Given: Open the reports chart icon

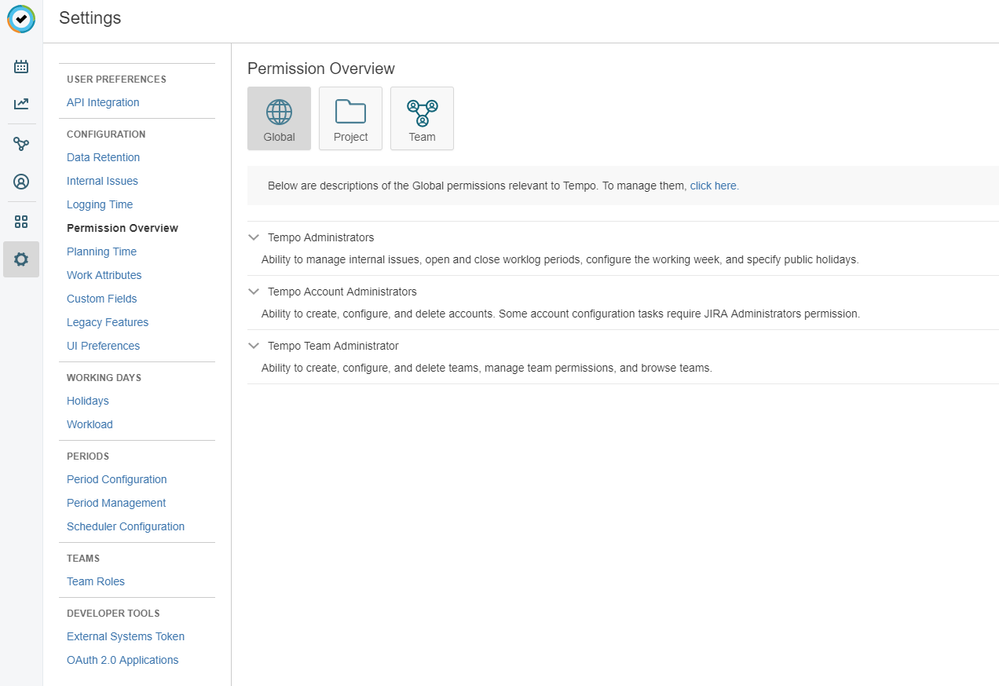Looking at the screenshot, I should [x=21, y=104].
